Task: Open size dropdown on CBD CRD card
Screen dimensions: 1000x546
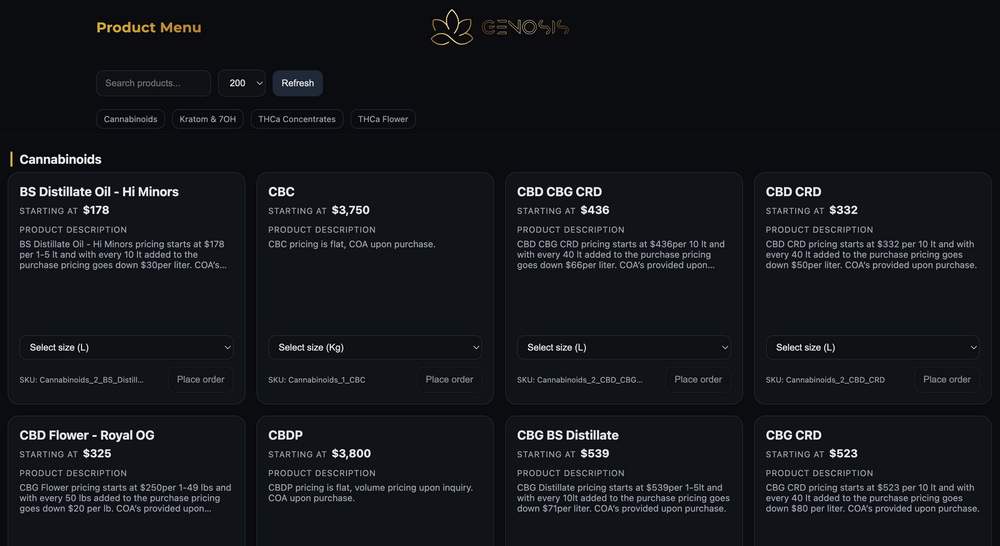Action: point(872,347)
